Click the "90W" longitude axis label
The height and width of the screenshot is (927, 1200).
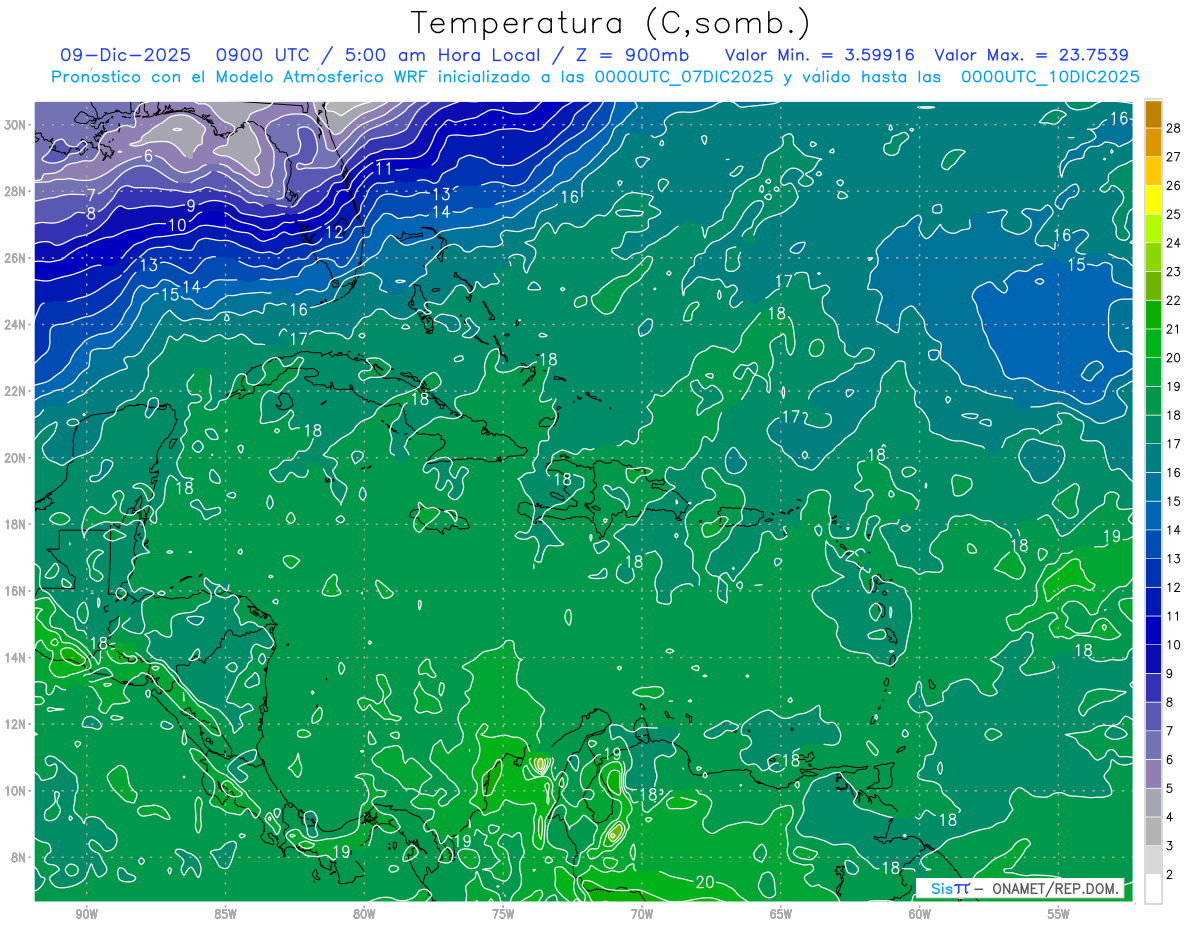tap(87, 914)
